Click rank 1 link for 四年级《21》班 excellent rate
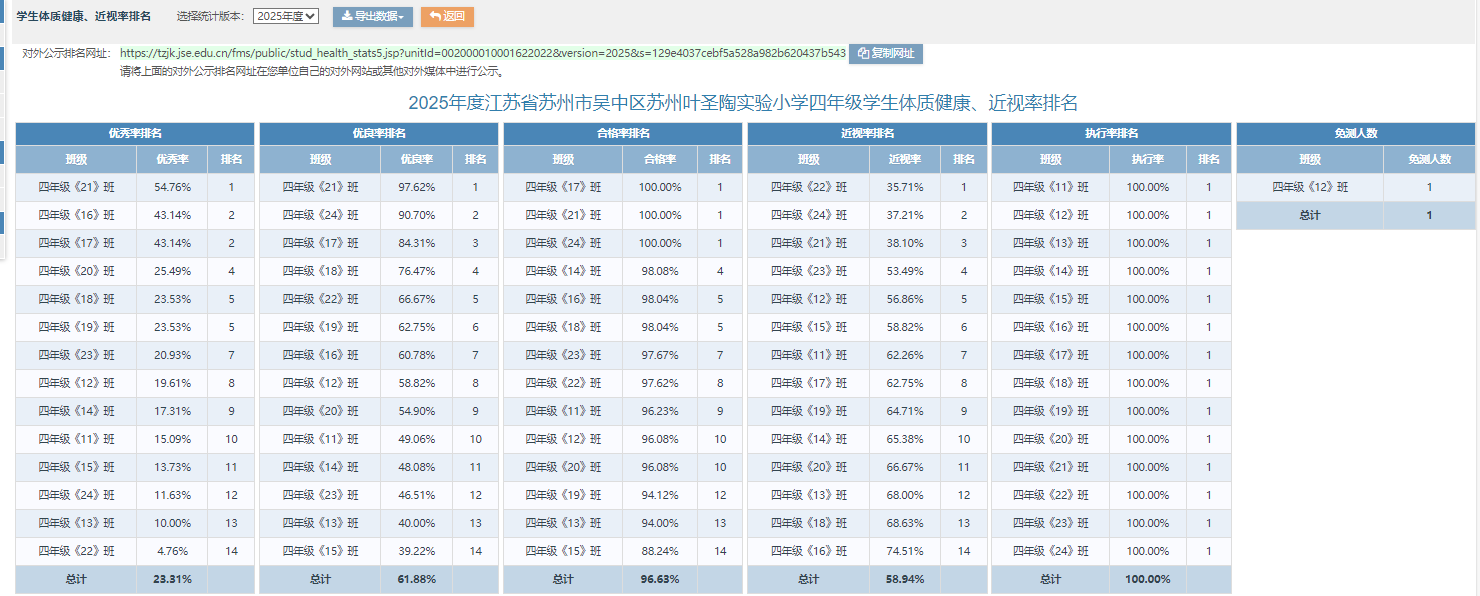 230,187
